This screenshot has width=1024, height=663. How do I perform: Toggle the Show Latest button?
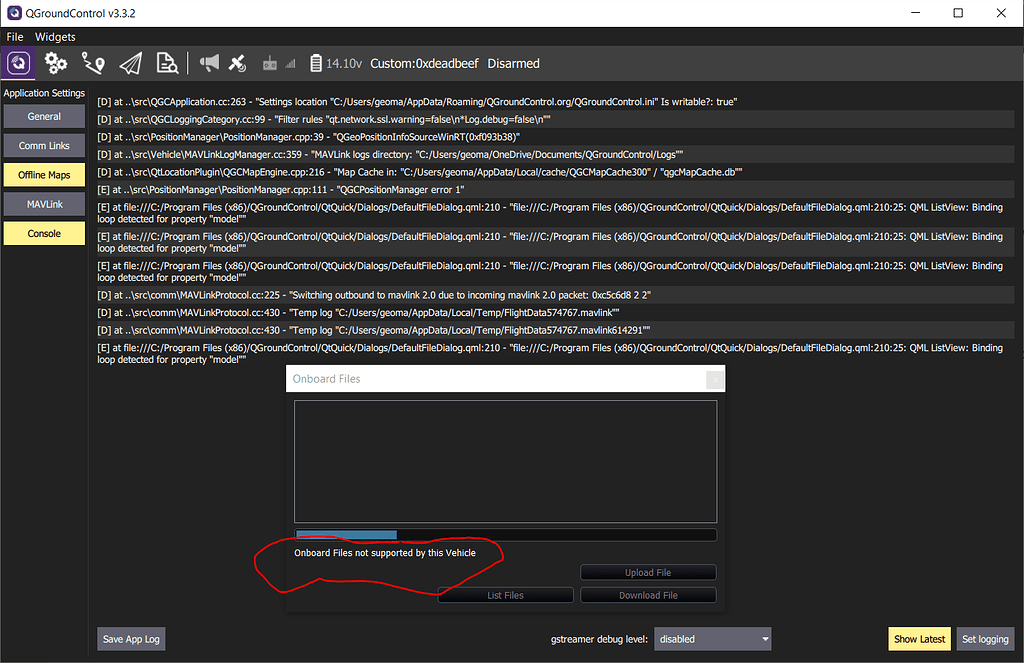919,639
